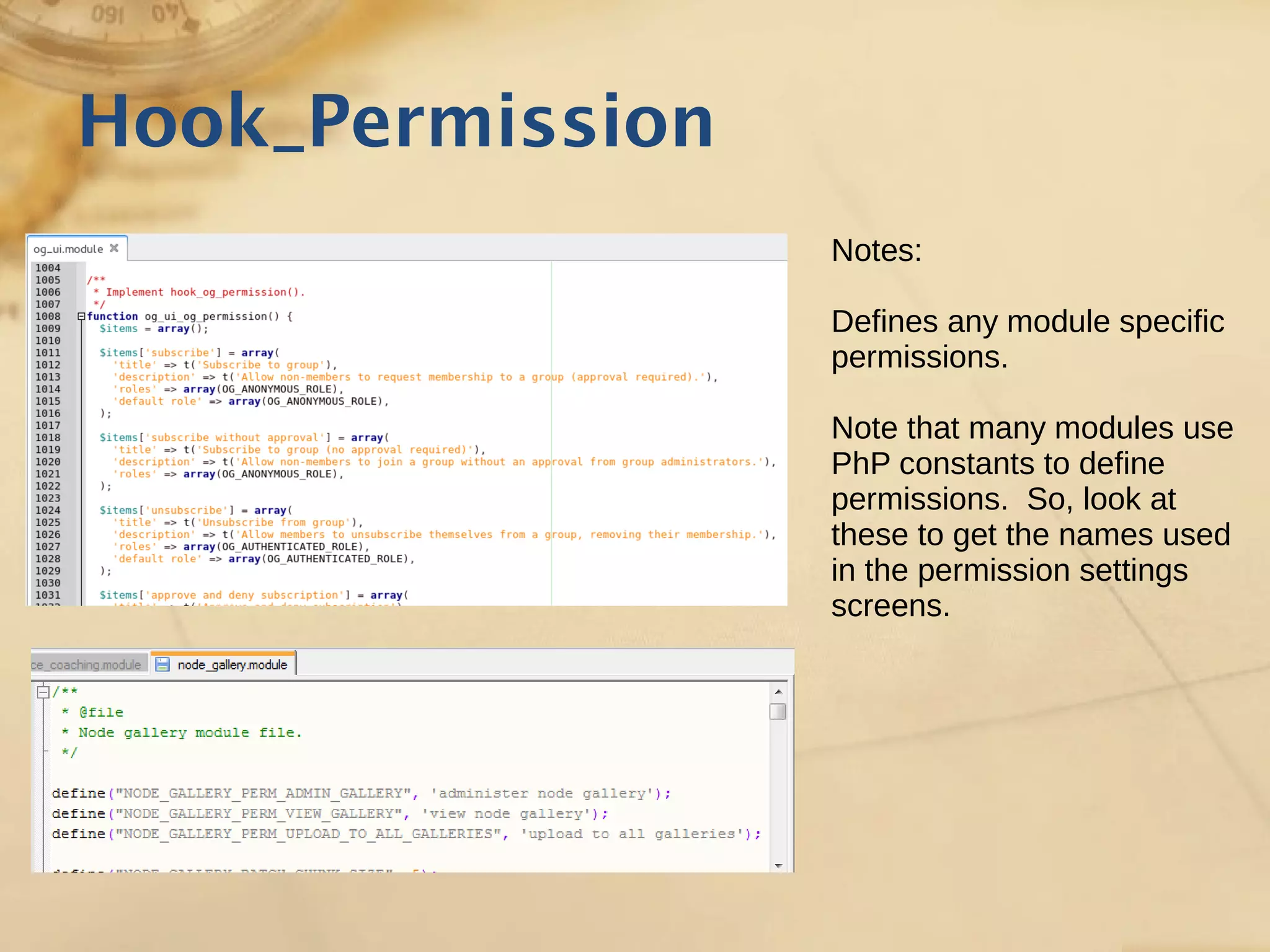The image size is (1270, 952).
Task: Click 'Subscribe to group (no approval required)' string
Action: click(x=335, y=450)
